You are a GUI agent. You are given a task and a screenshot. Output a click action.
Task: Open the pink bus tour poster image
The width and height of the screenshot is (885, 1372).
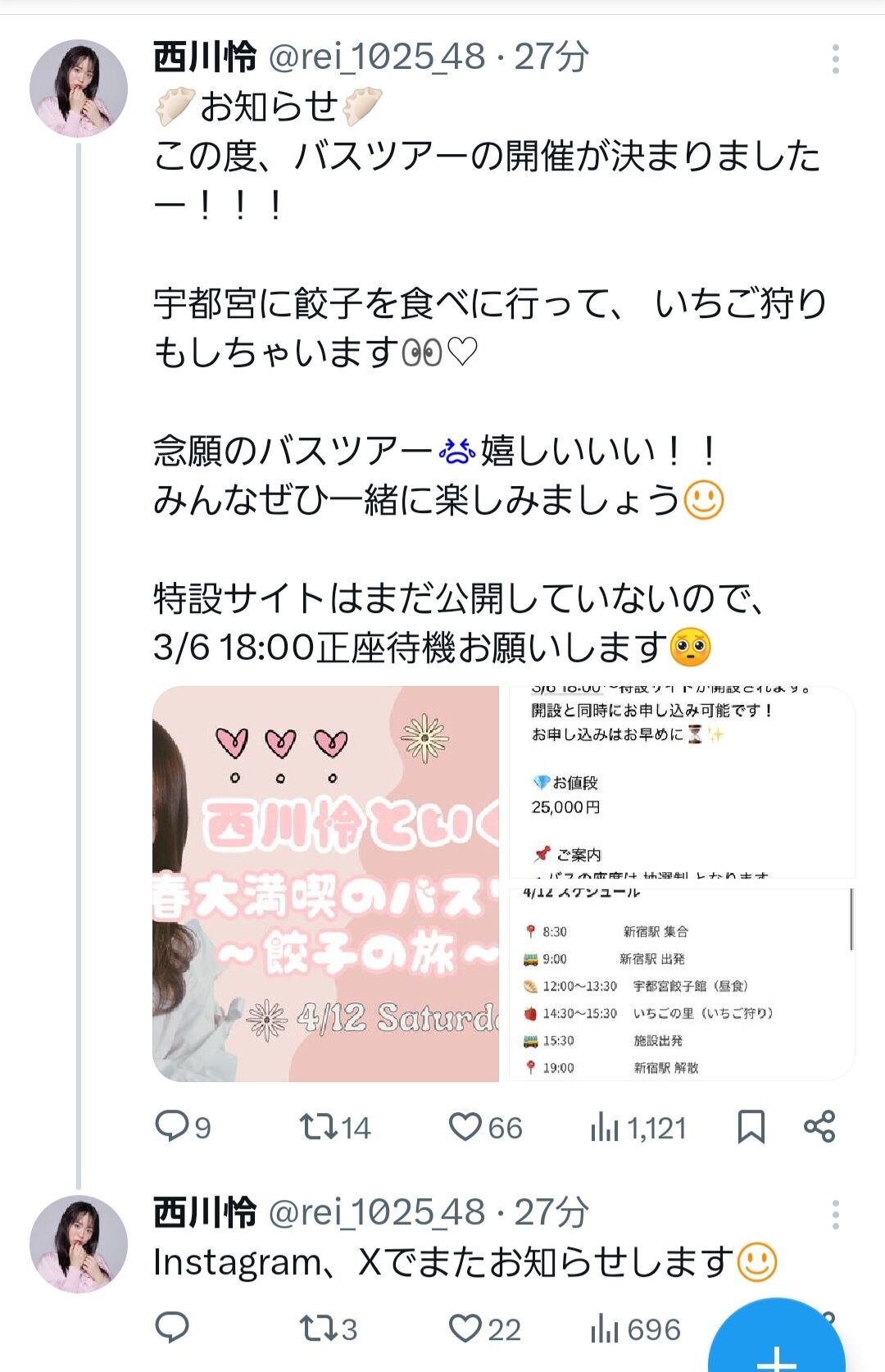click(325, 884)
